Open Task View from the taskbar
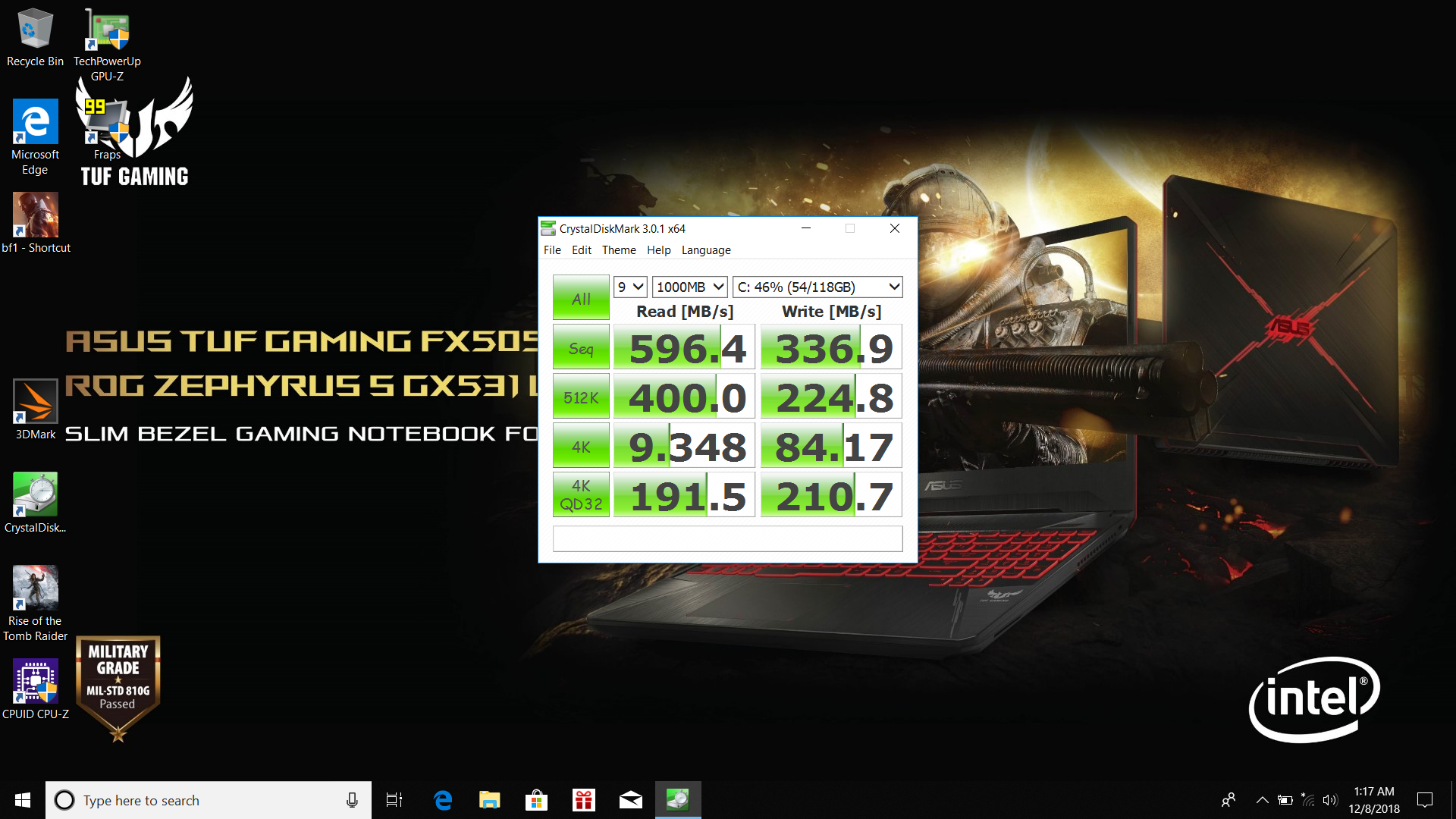1456x819 pixels. [394, 800]
